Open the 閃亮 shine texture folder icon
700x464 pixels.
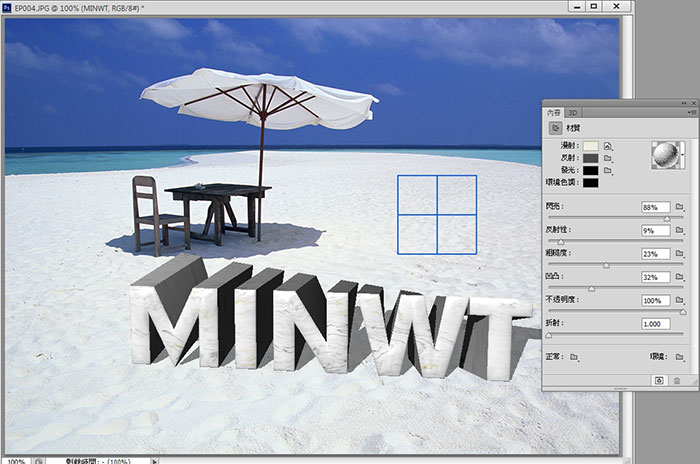tap(679, 207)
